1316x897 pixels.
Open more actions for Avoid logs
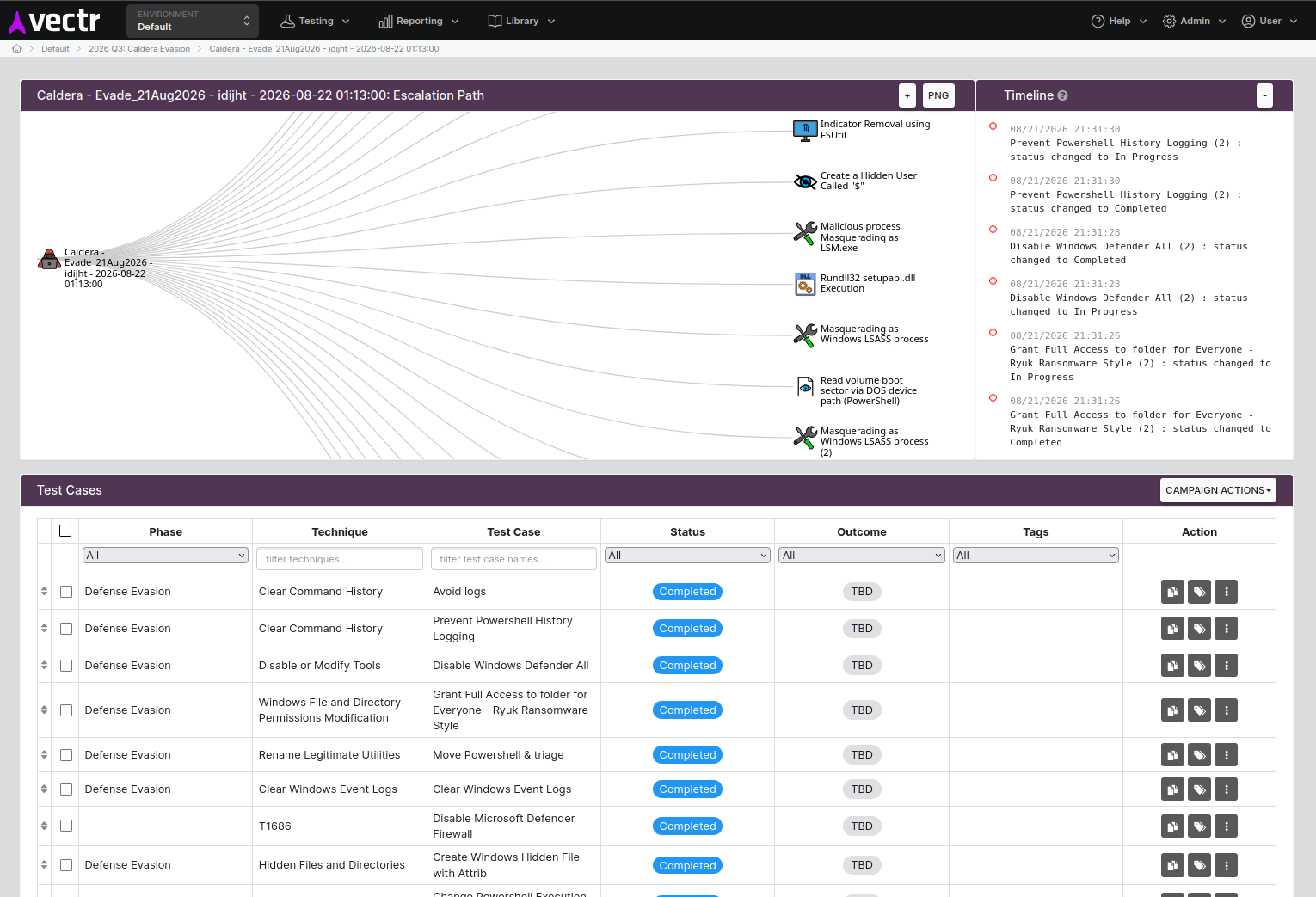pos(1227,592)
